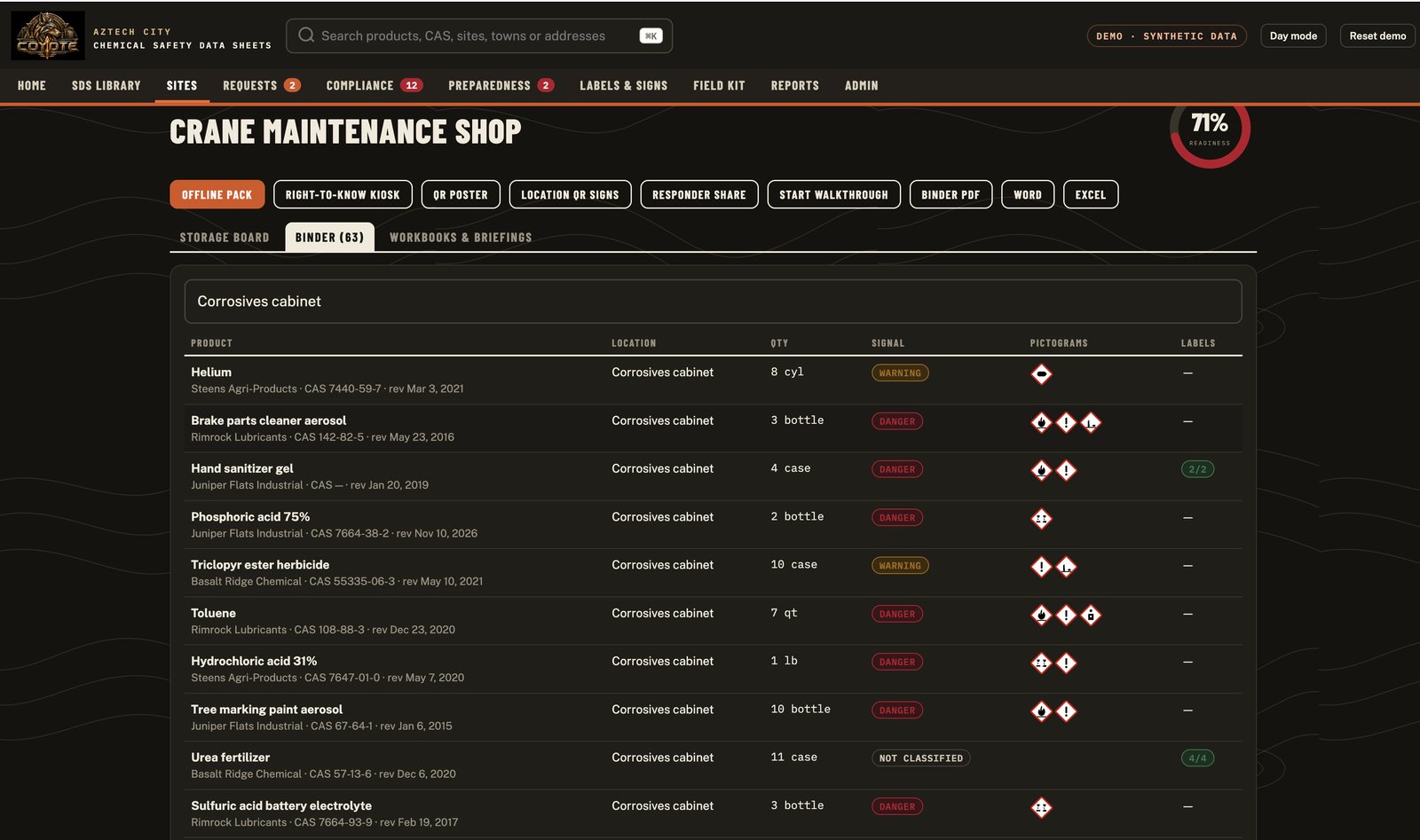Open the 4/4 labels badge for Urea fertilizer
1420x840 pixels.
1197,758
